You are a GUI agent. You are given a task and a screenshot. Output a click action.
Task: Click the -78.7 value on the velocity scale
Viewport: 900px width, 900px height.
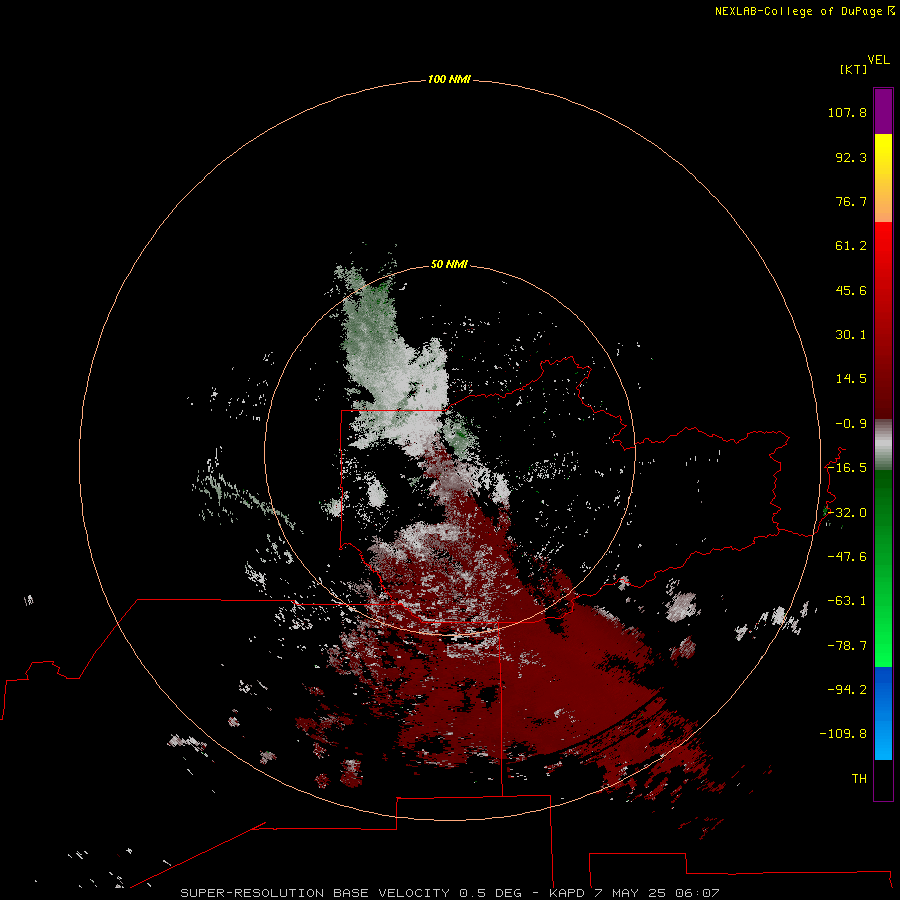point(847,646)
